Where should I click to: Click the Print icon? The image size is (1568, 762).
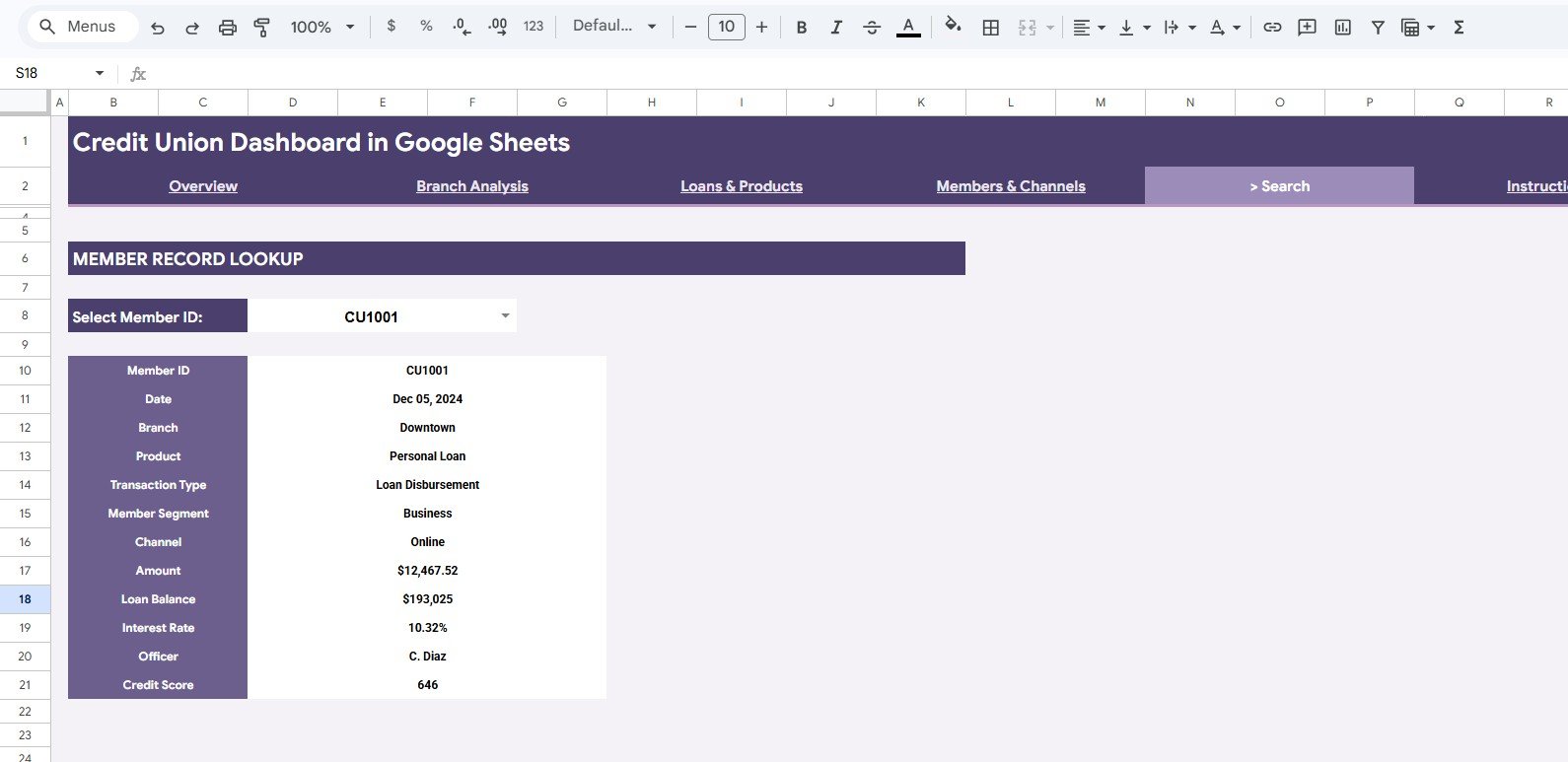click(228, 28)
